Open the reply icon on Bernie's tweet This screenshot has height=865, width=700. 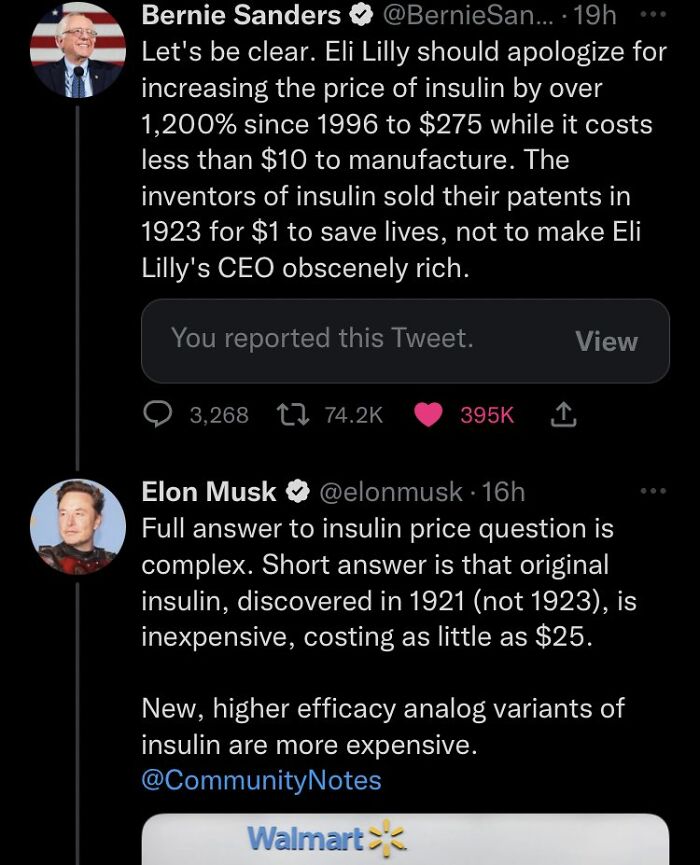point(158,413)
